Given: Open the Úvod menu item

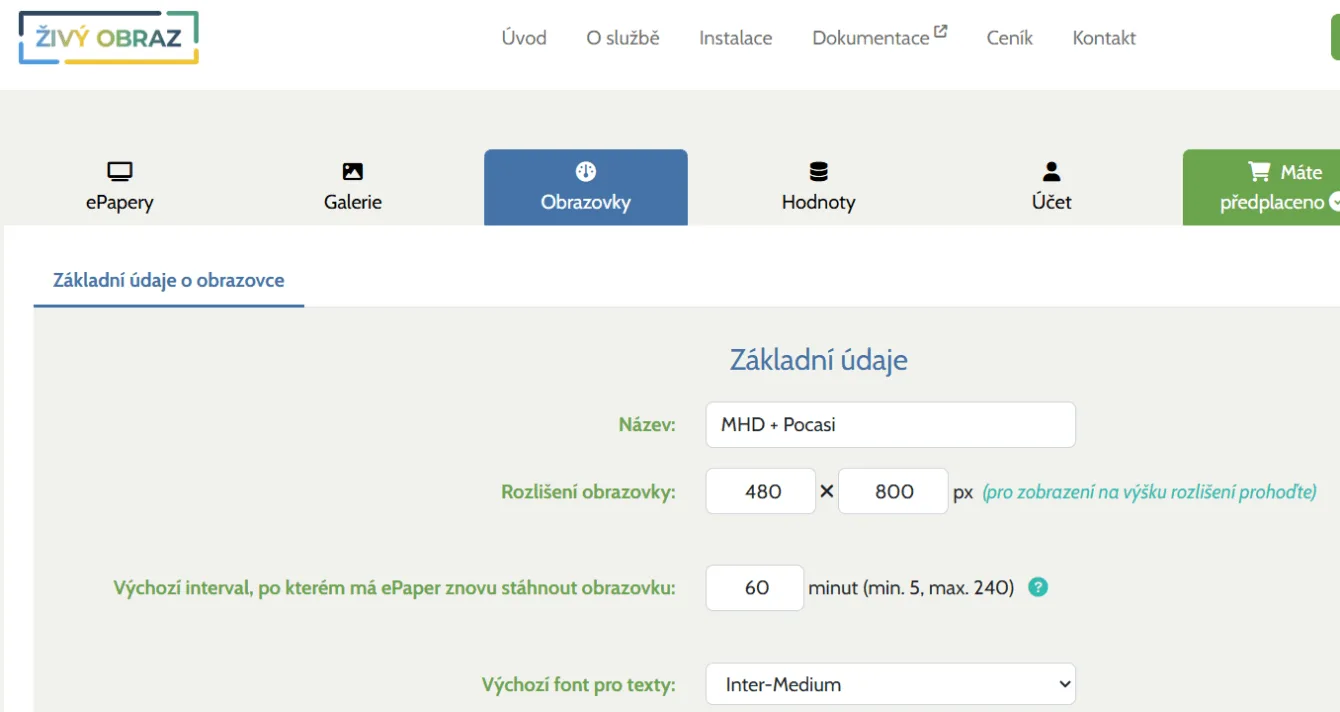Looking at the screenshot, I should [x=524, y=37].
